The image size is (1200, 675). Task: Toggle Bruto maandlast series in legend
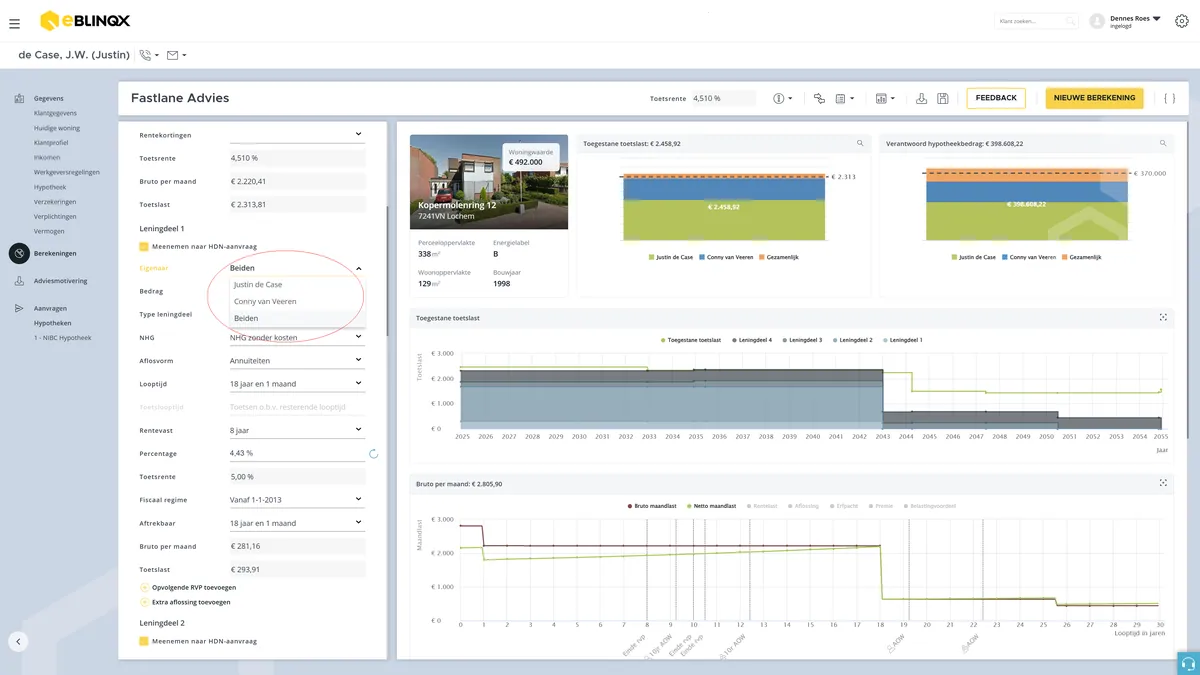[652, 506]
